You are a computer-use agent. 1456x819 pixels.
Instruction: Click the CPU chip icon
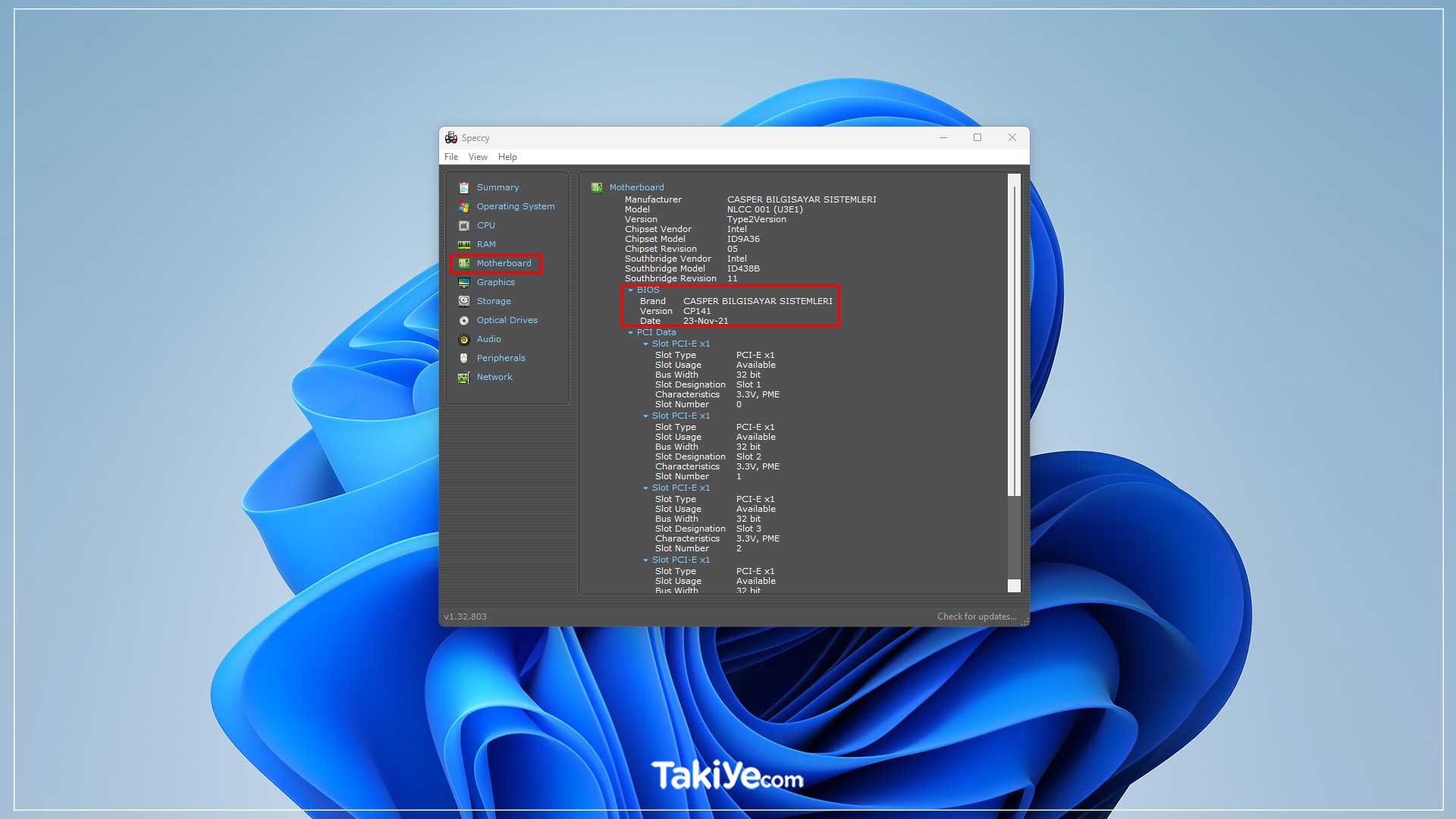464,225
